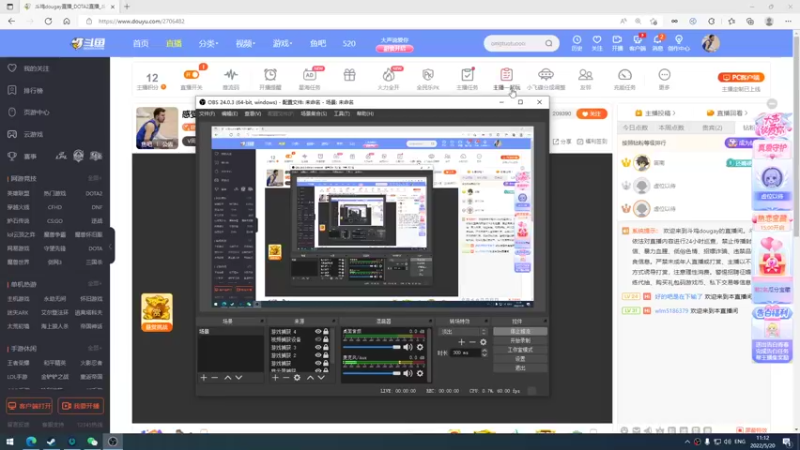The height and width of the screenshot is (450, 800).
Task: Toggle visibility of 游戏捕获 2 source
Action: click(x=318, y=355)
